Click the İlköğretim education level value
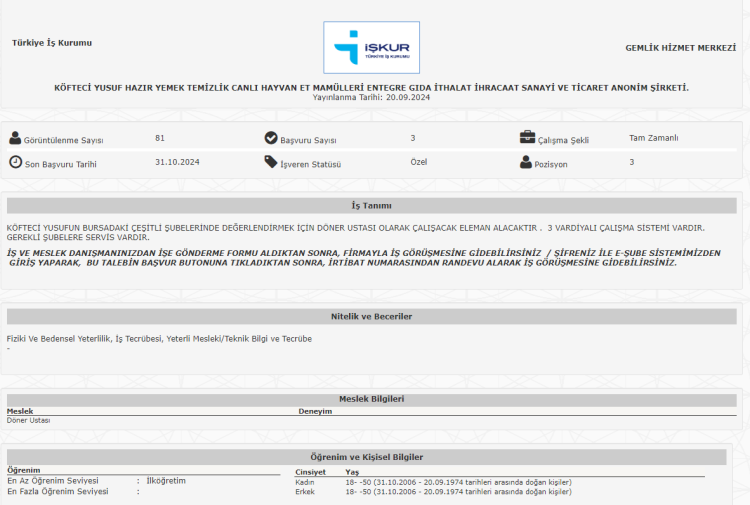 (166, 481)
